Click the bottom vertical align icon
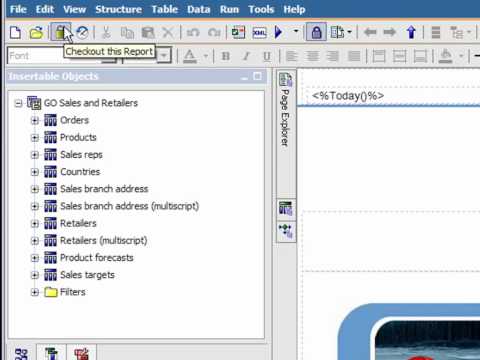The image size is (480, 360). 420,56
